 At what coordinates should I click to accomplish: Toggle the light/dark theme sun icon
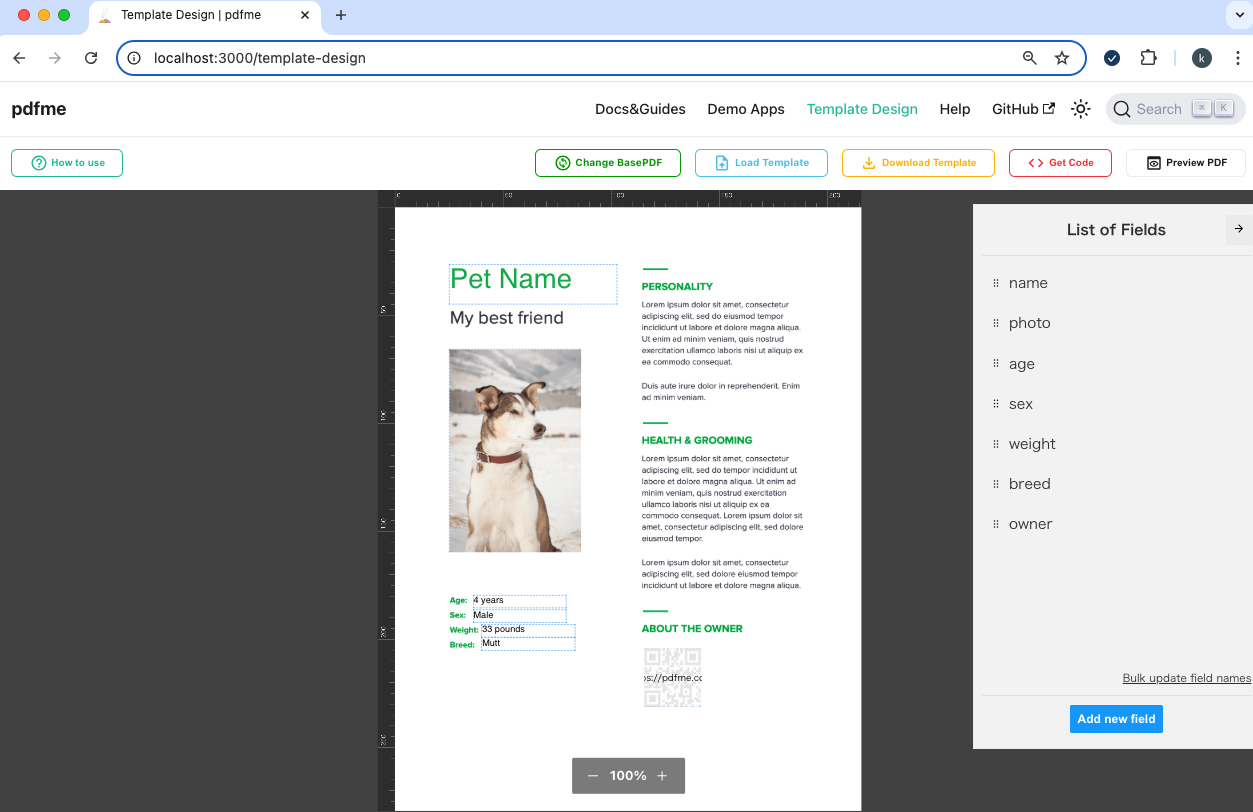tap(1080, 109)
